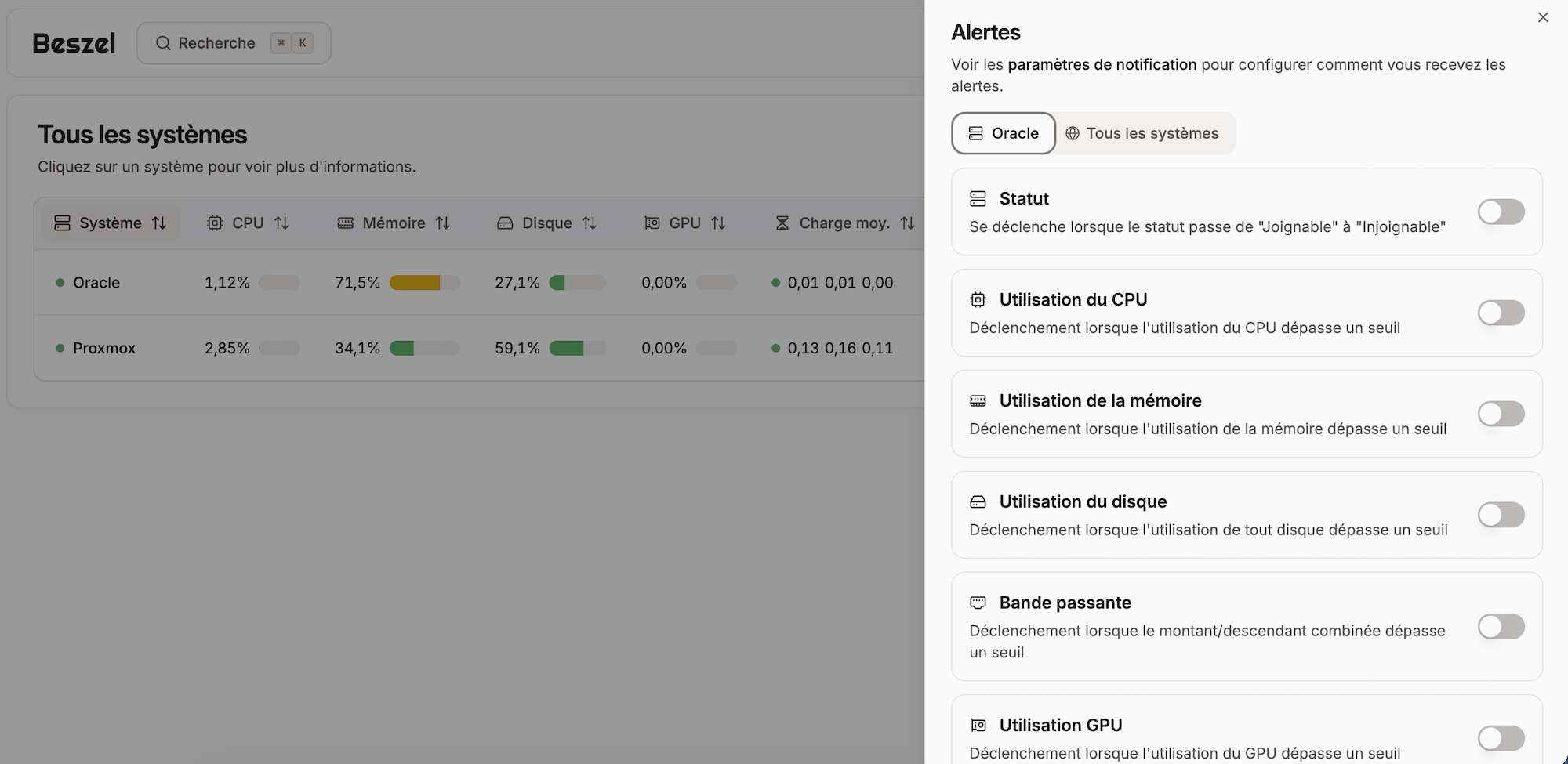Click the magnifier icon in search
1568x764 pixels.
click(163, 43)
